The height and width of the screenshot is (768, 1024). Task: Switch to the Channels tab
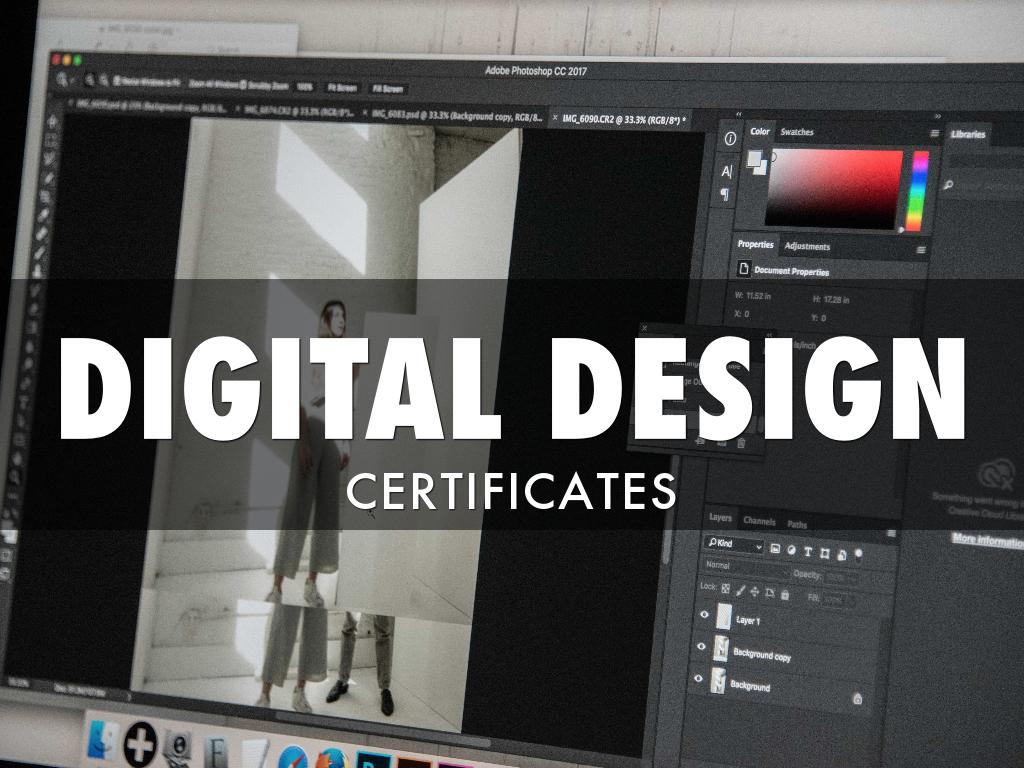click(759, 521)
